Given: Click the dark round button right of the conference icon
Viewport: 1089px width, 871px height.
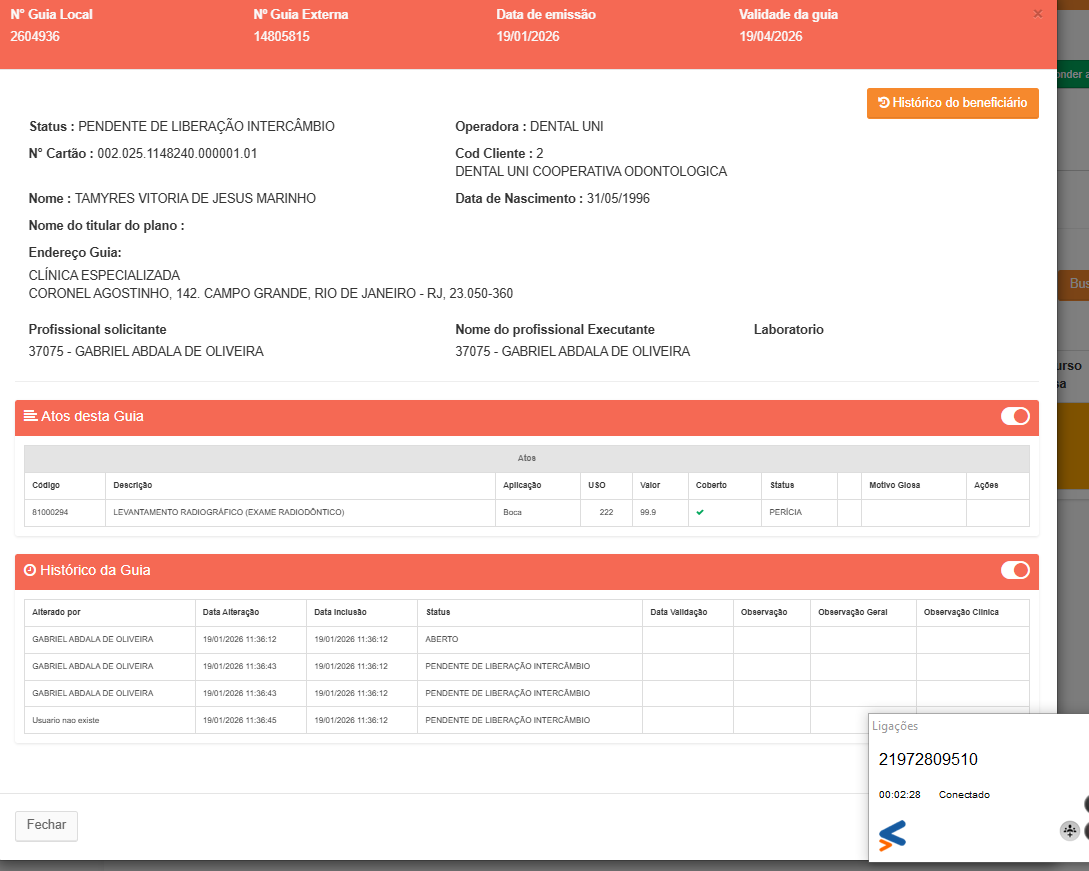Looking at the screenshot, I should 1086,830.
